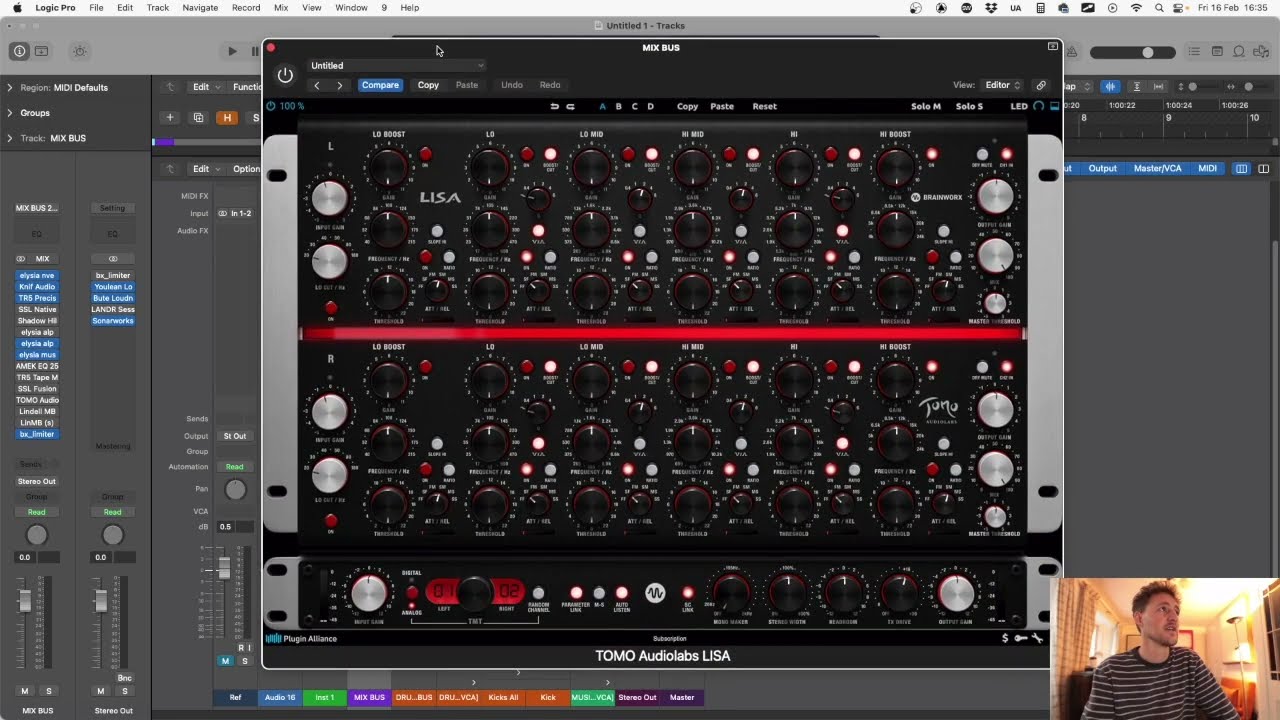The width and height of the screenshot is (1280, 720).
Task: Toggle the Compare button
Action: [x=380, y=85]
